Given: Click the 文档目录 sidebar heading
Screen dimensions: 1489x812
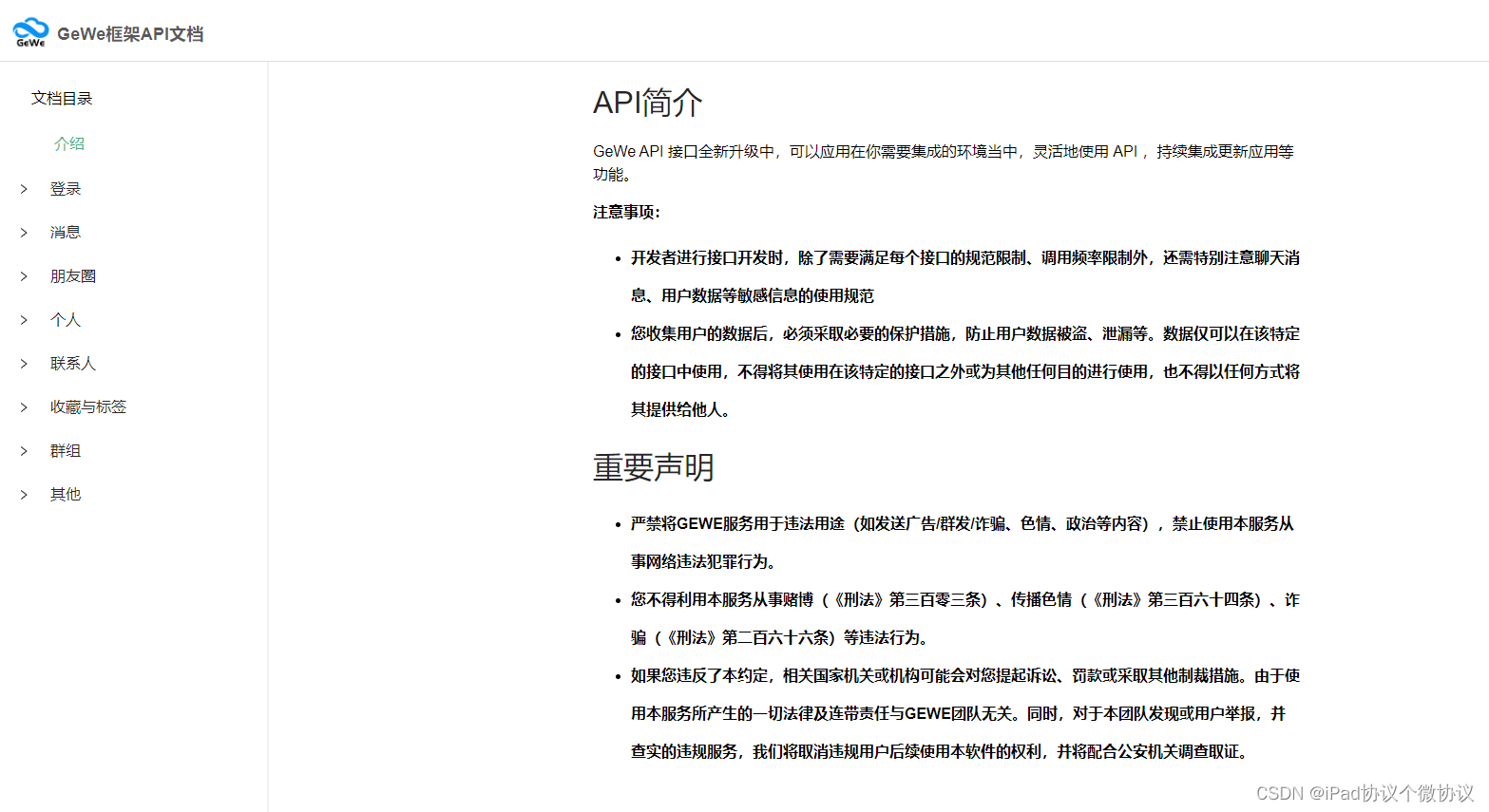Looking at the screenshot, I should click(62, 98).
